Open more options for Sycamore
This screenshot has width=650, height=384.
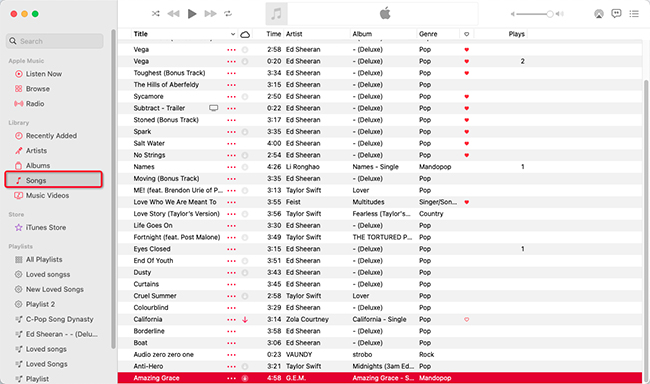[x=231, y=97]
